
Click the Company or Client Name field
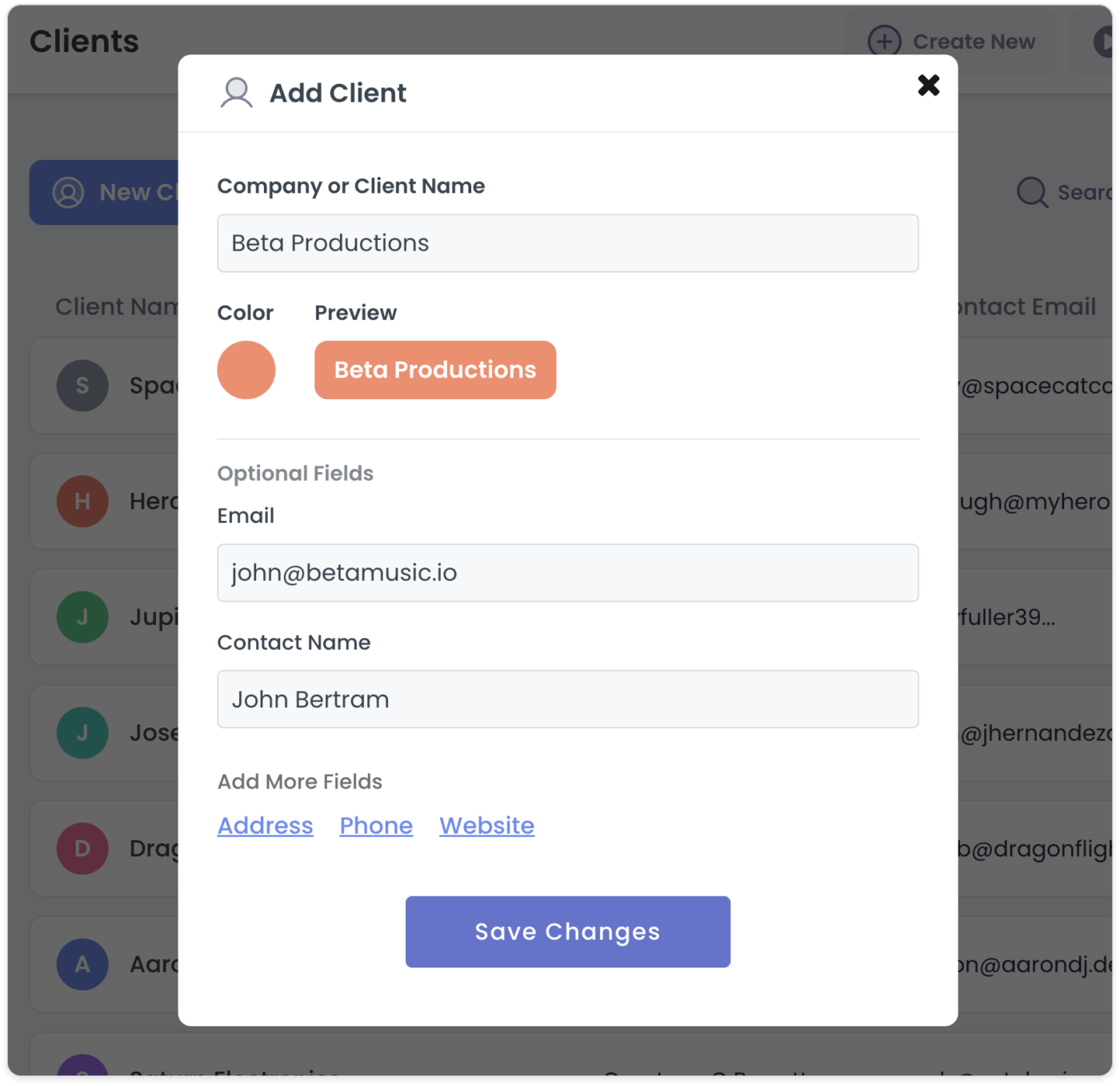(x=567, y=242)
